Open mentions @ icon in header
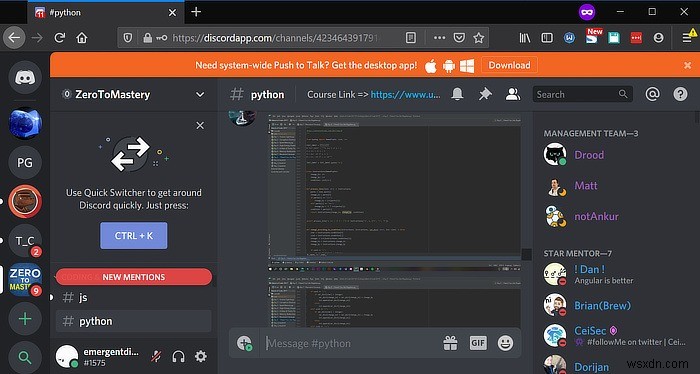The width and height of the screenshot is (700, 374). pyautogui.click(x=652, y=94)
